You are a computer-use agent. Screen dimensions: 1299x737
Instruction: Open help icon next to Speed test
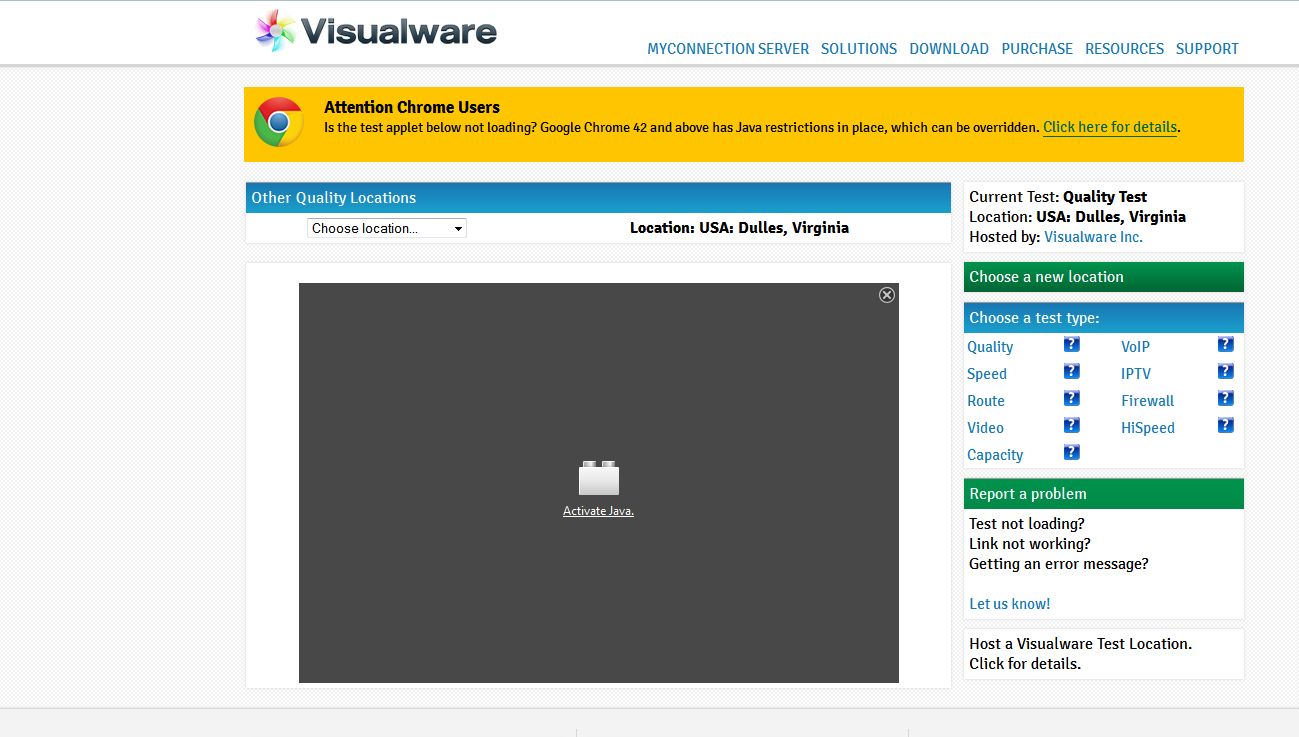[x=1071, y=372]
